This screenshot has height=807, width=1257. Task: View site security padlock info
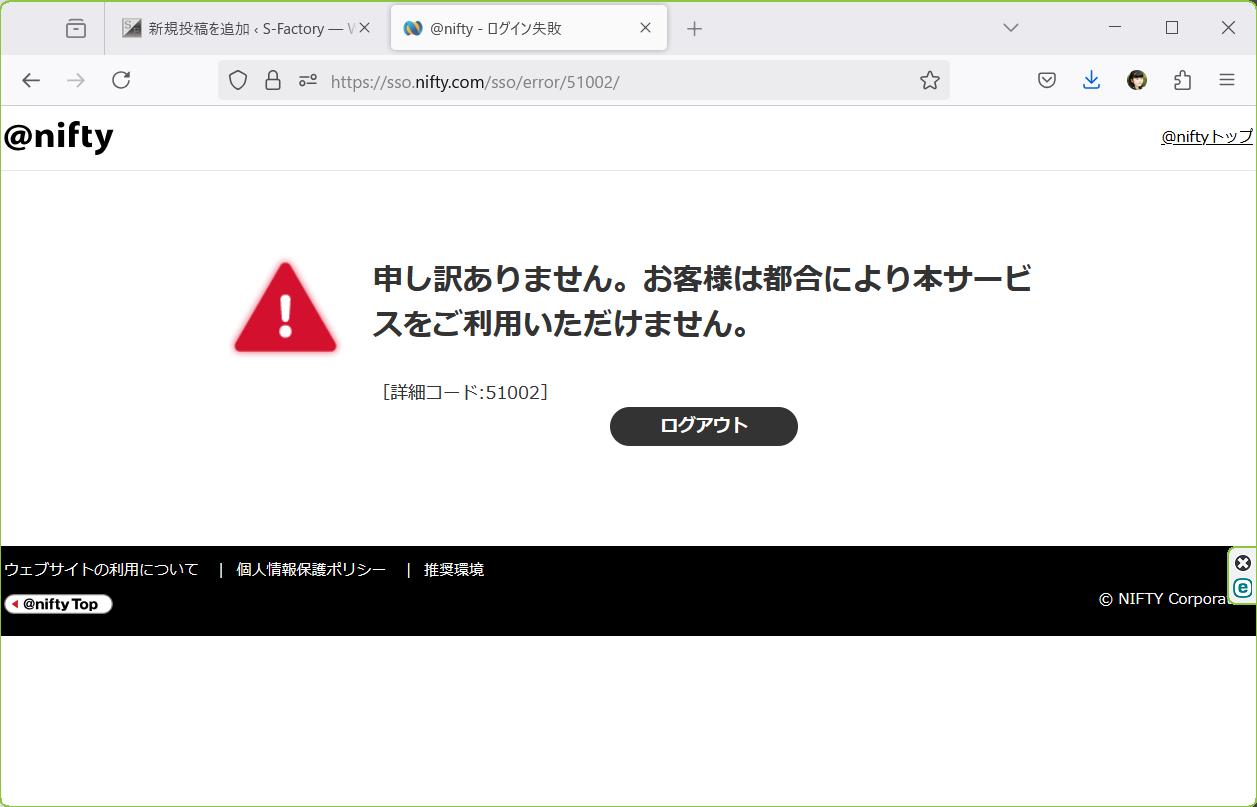coord(272,81)
